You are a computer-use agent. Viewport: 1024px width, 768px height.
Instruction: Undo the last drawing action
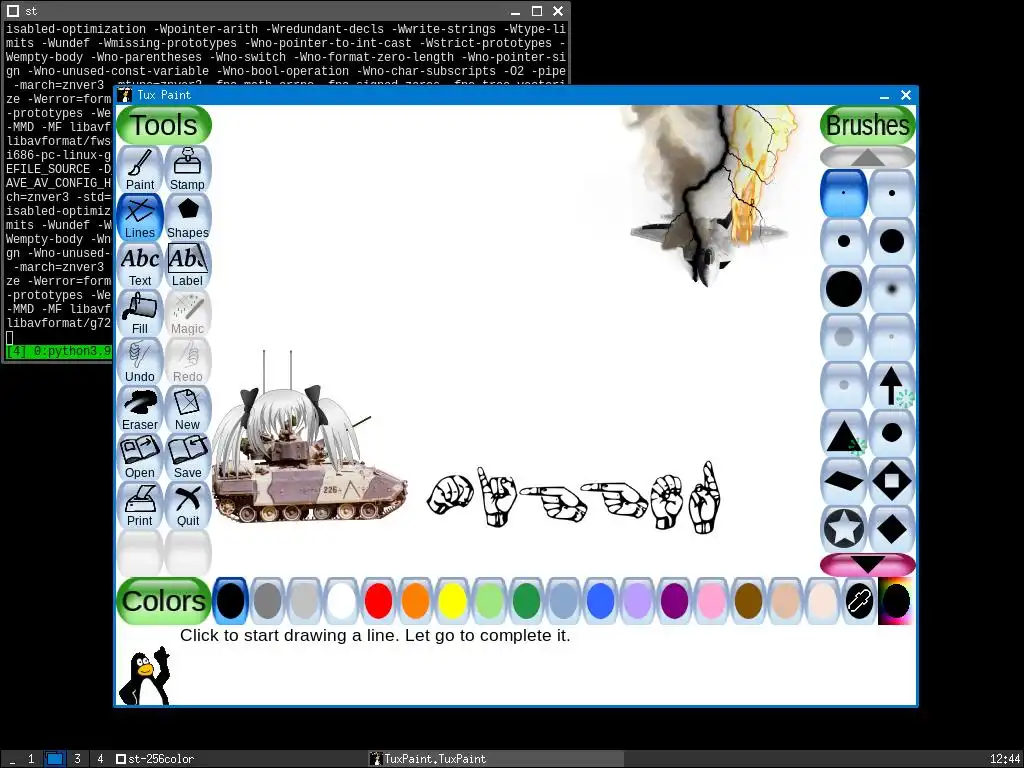coord(140,362)
